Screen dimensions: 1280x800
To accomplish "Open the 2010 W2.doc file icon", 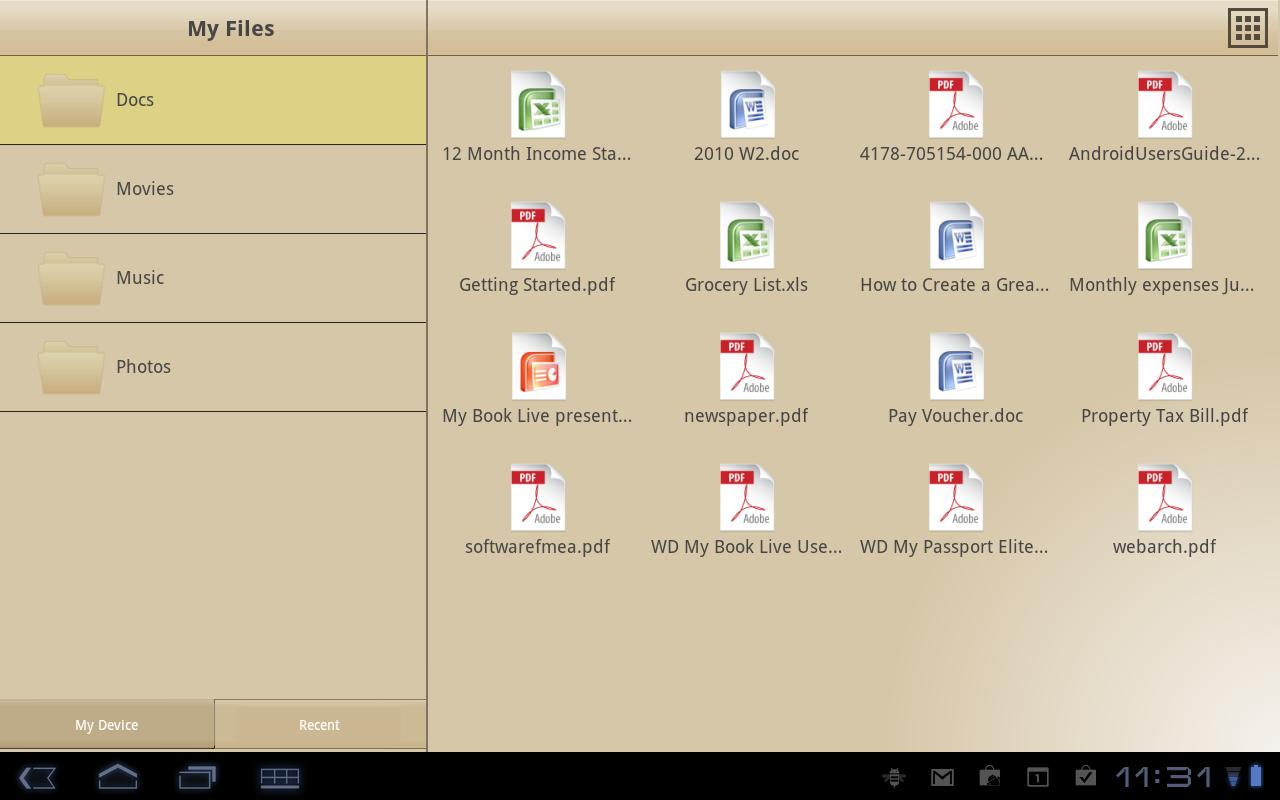I will point(746,104).
